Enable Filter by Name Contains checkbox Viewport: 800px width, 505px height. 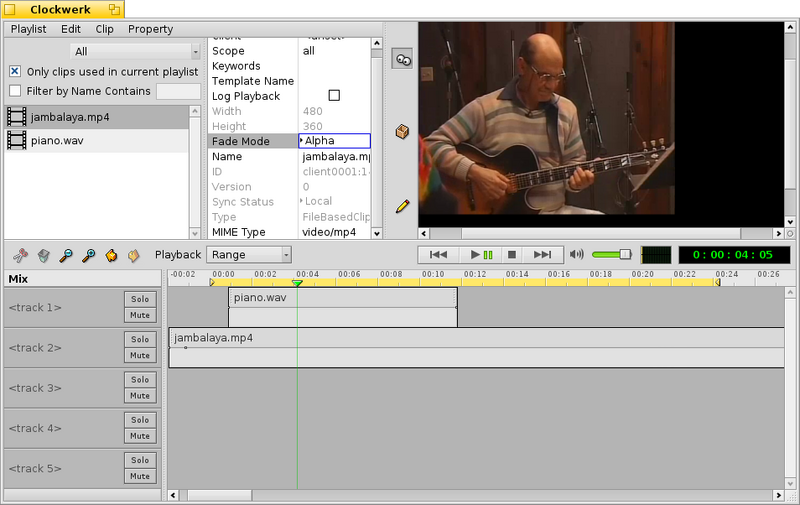click(15, 91)
